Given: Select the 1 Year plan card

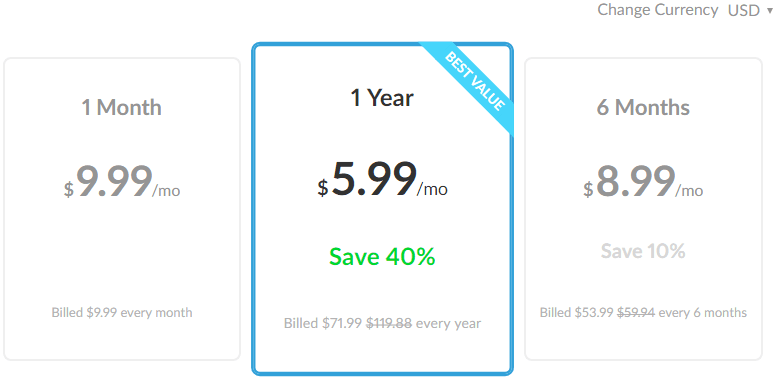Looking at the screenshot, I should pos(382,209).
